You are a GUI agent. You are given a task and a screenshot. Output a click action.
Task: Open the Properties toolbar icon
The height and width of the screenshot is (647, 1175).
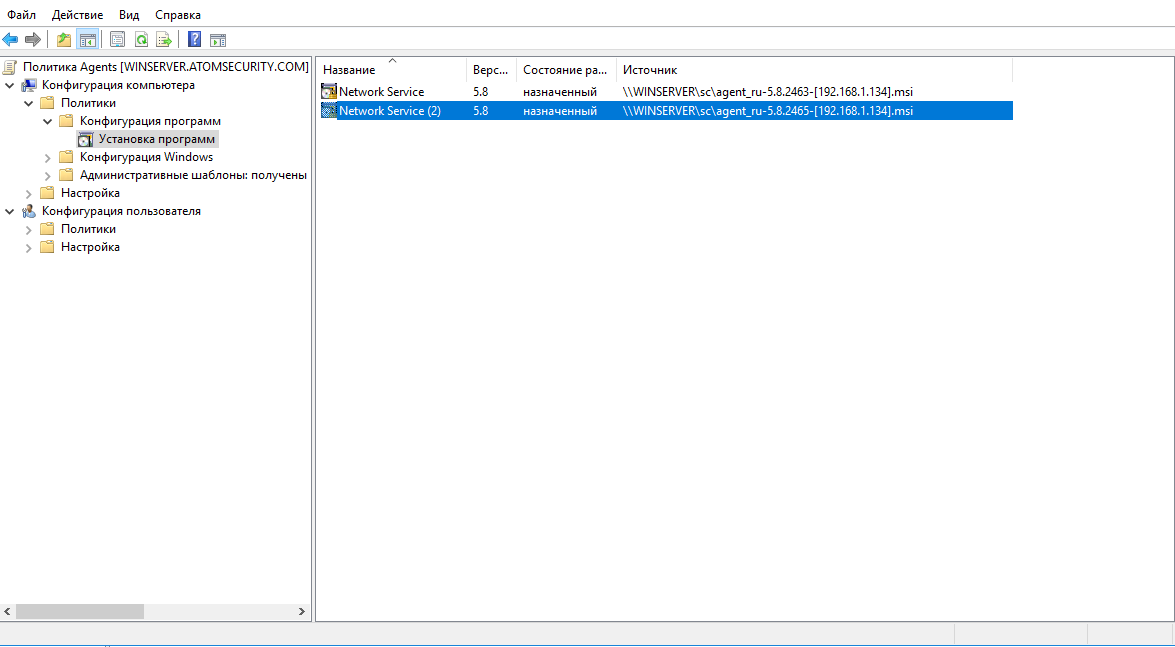pyautogui.click(x=115, y=39)
